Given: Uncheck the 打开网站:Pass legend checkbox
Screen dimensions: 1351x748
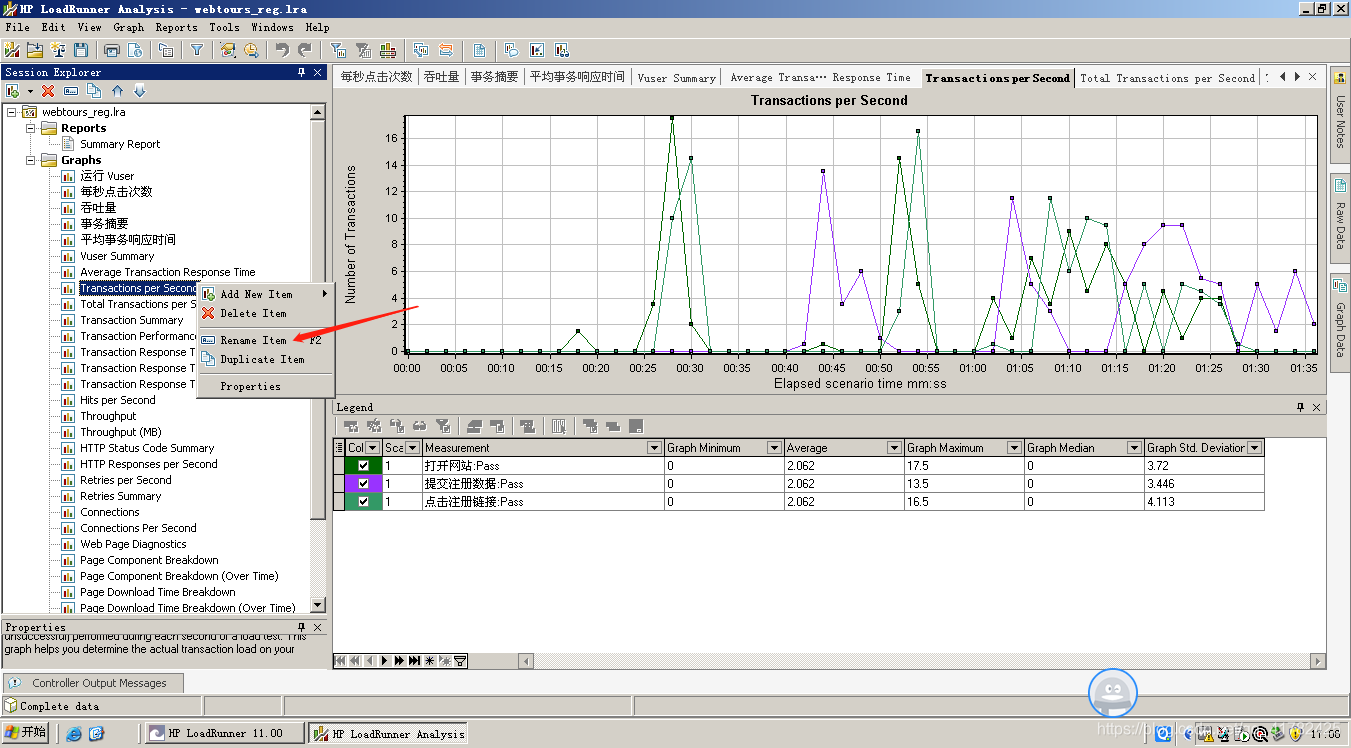Looking at the screenshot, I should click(363, 465).
